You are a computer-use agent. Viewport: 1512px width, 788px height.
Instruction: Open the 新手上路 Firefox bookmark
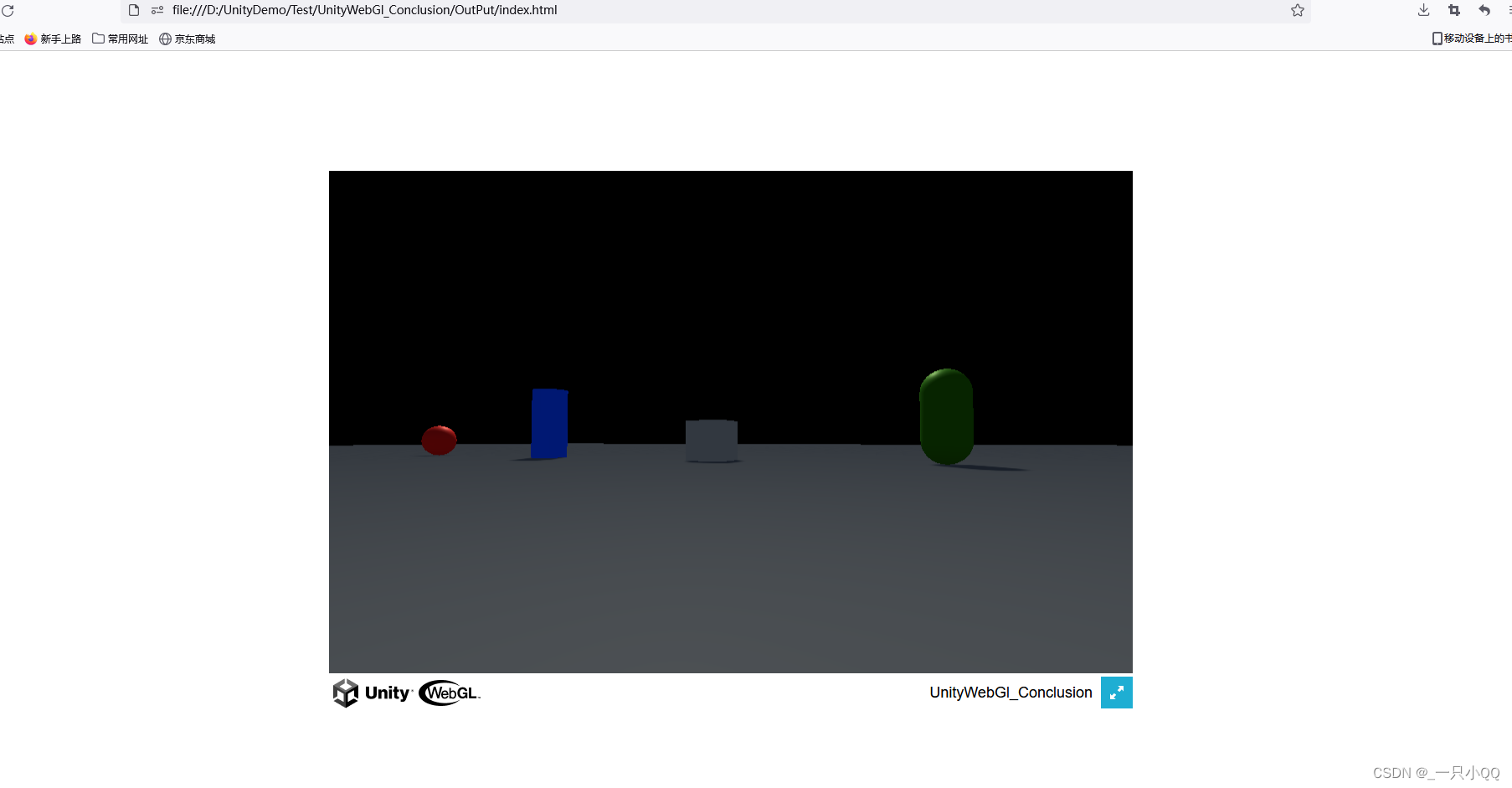[53, 39]
